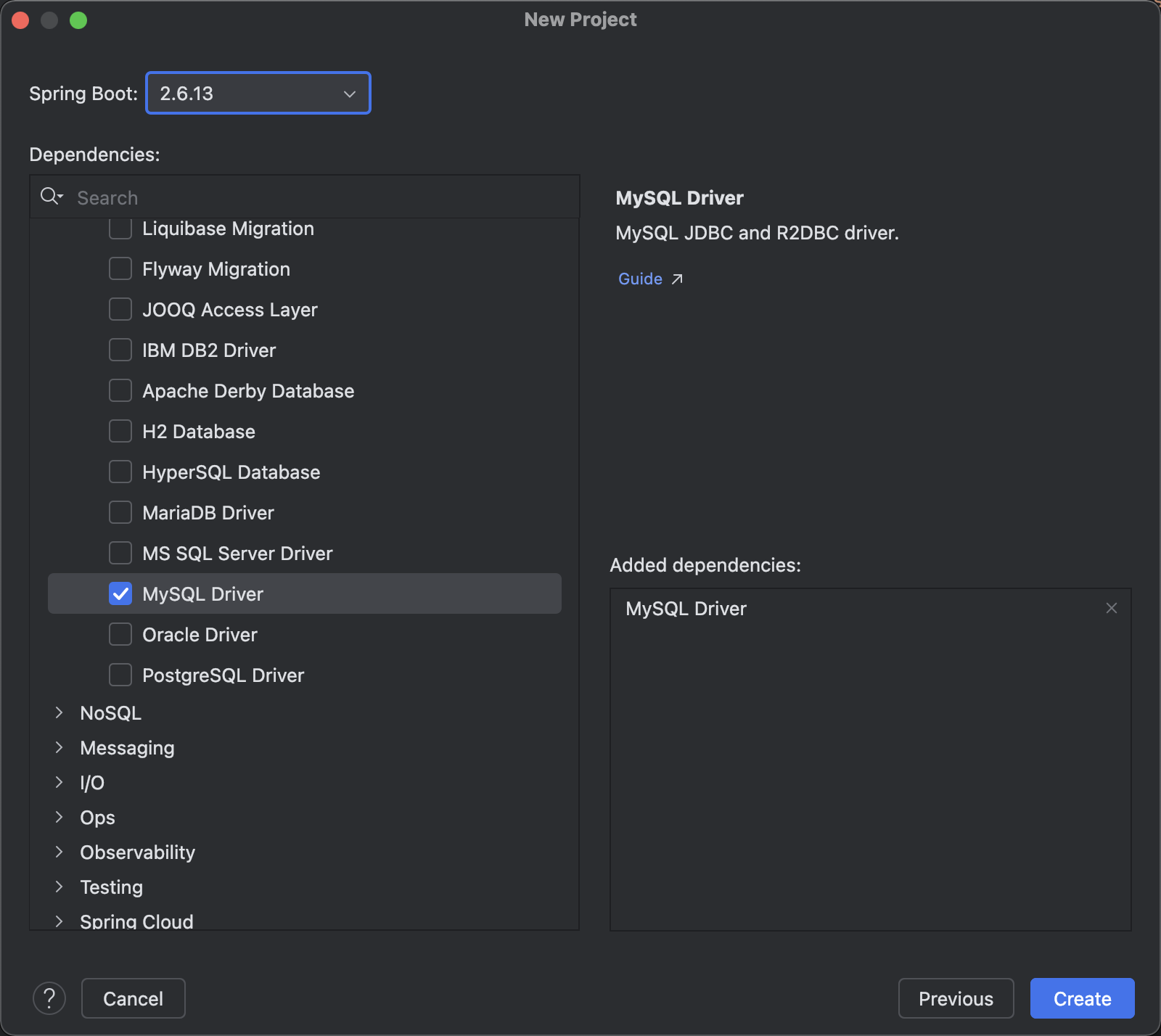1161x1036 pixels.
Task: Enable MS SQL Server Driver checkbox
Action: point(120,554)
